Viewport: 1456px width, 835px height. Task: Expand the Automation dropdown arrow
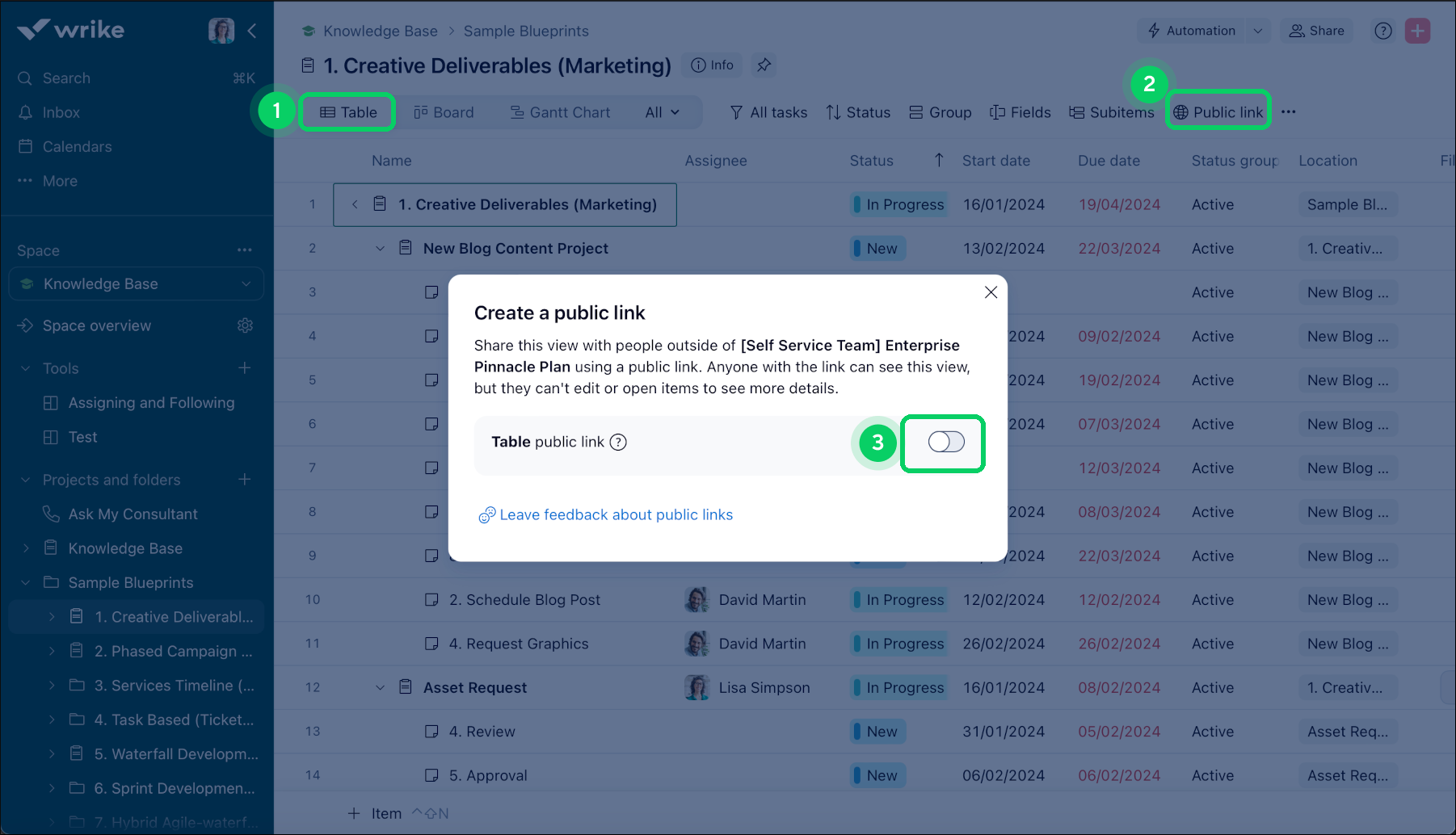click(x=1257, y=31)
